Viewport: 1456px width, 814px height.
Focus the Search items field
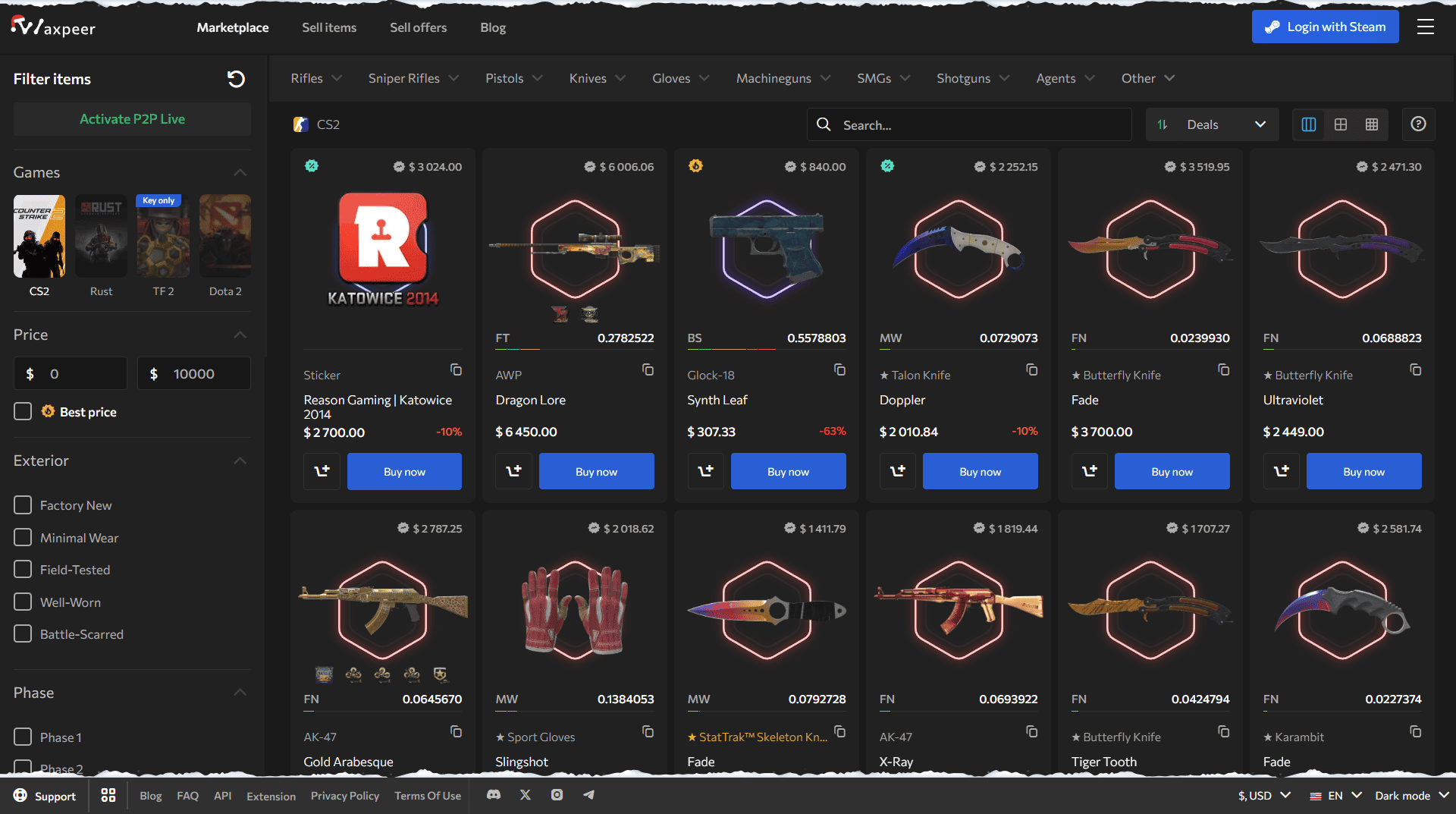(969, 124)
